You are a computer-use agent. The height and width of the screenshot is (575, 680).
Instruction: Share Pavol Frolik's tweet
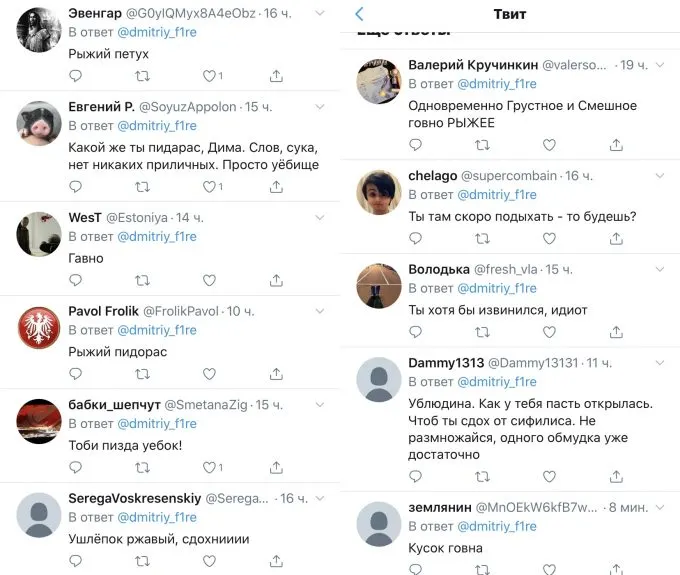[276, 374]
